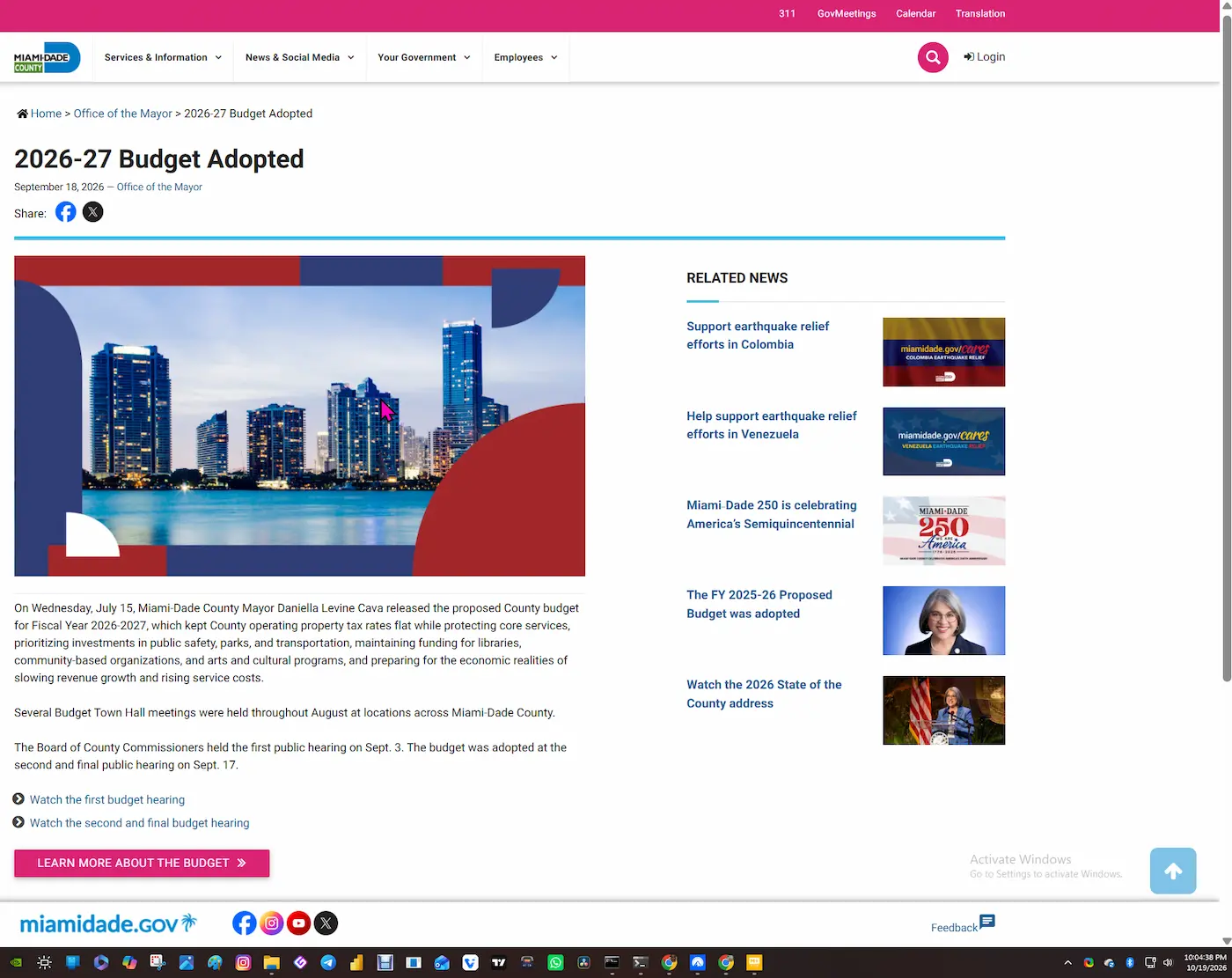
Task: Click the Venezuela earthquake relief thumbnail
Action: (x=943, y=441)
